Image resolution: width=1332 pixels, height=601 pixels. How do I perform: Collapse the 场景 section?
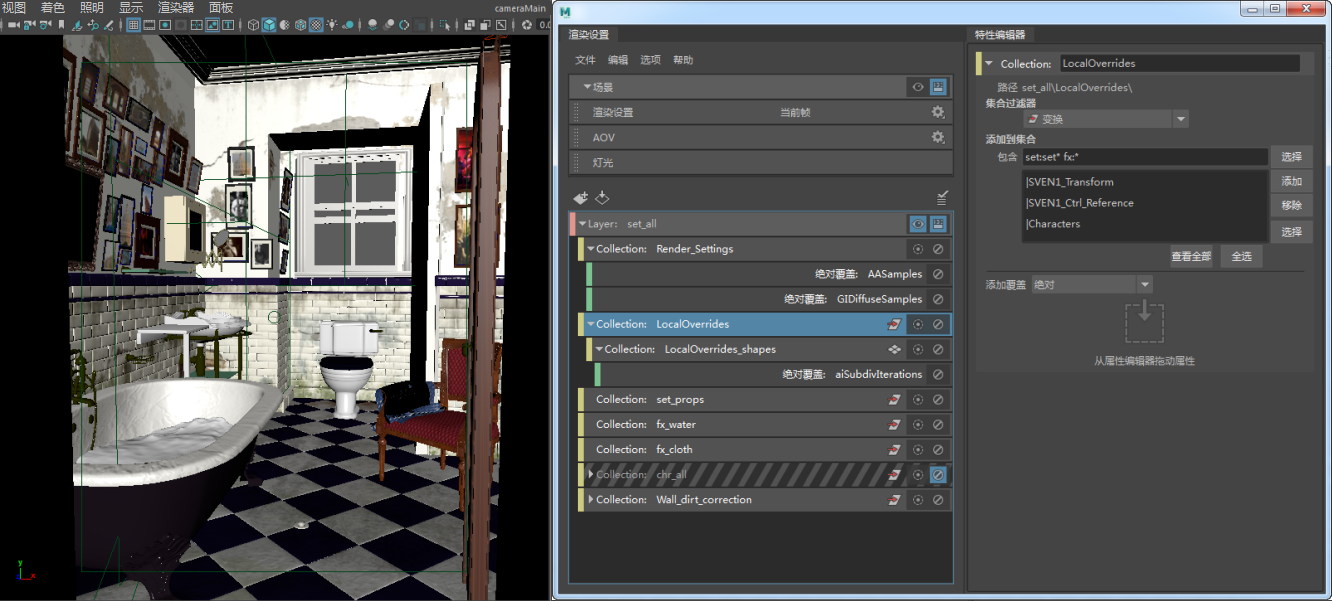(x=586, y=87)
